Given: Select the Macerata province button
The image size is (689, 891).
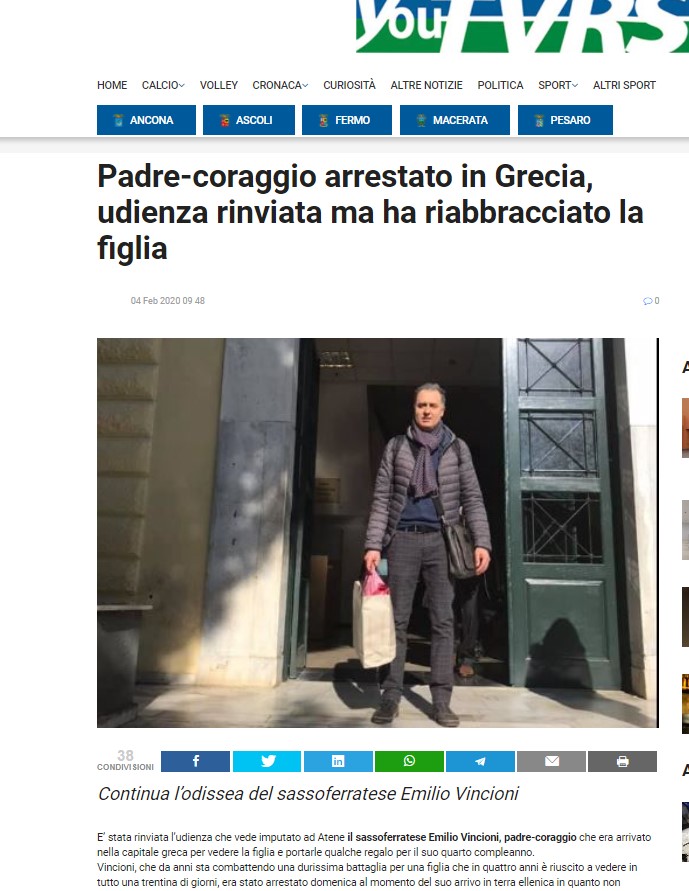Looking at the screenshot, I should (454, 120).
